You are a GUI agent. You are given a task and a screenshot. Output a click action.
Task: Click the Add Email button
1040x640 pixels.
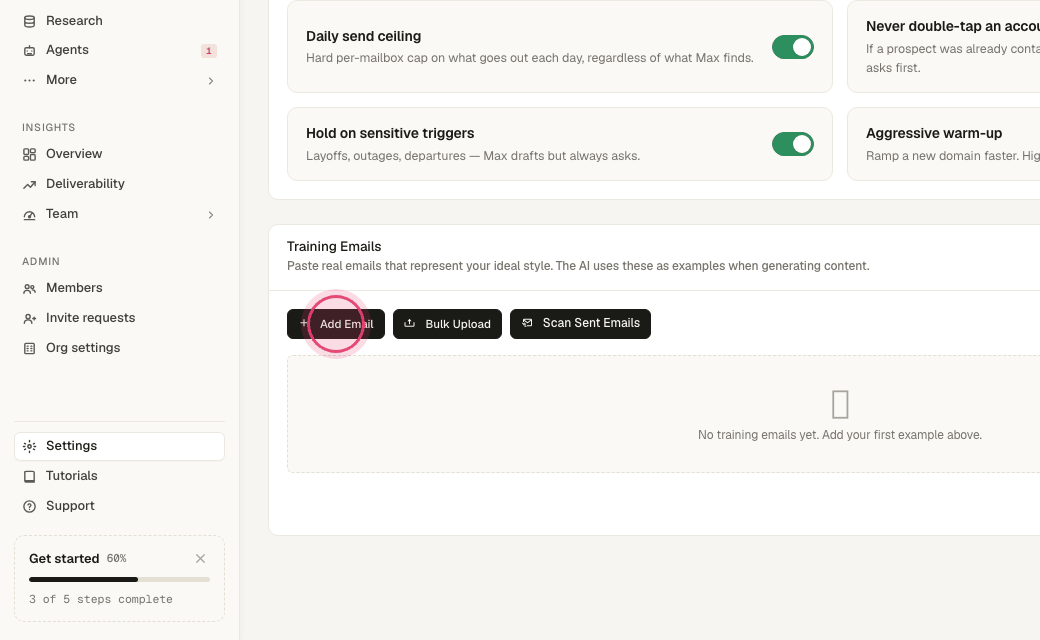[x=336, y=324]
